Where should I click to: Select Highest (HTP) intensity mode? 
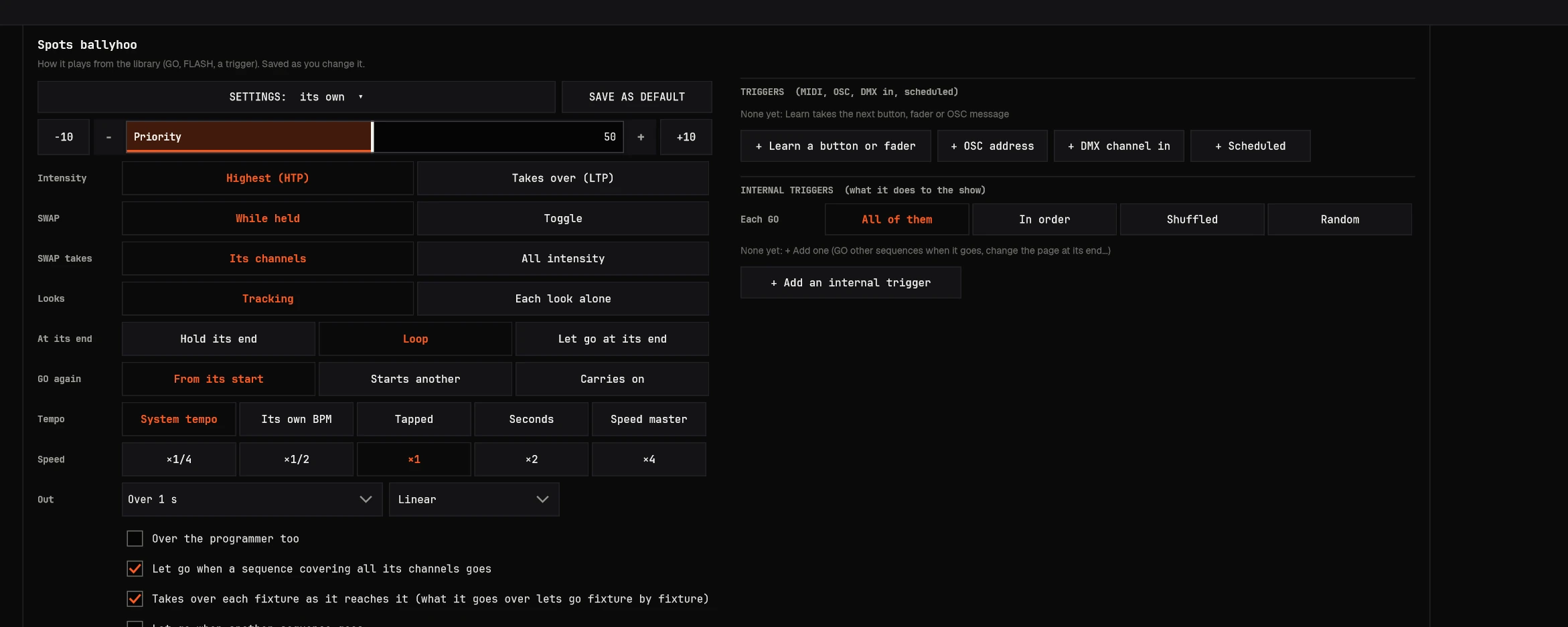[268, 178]
